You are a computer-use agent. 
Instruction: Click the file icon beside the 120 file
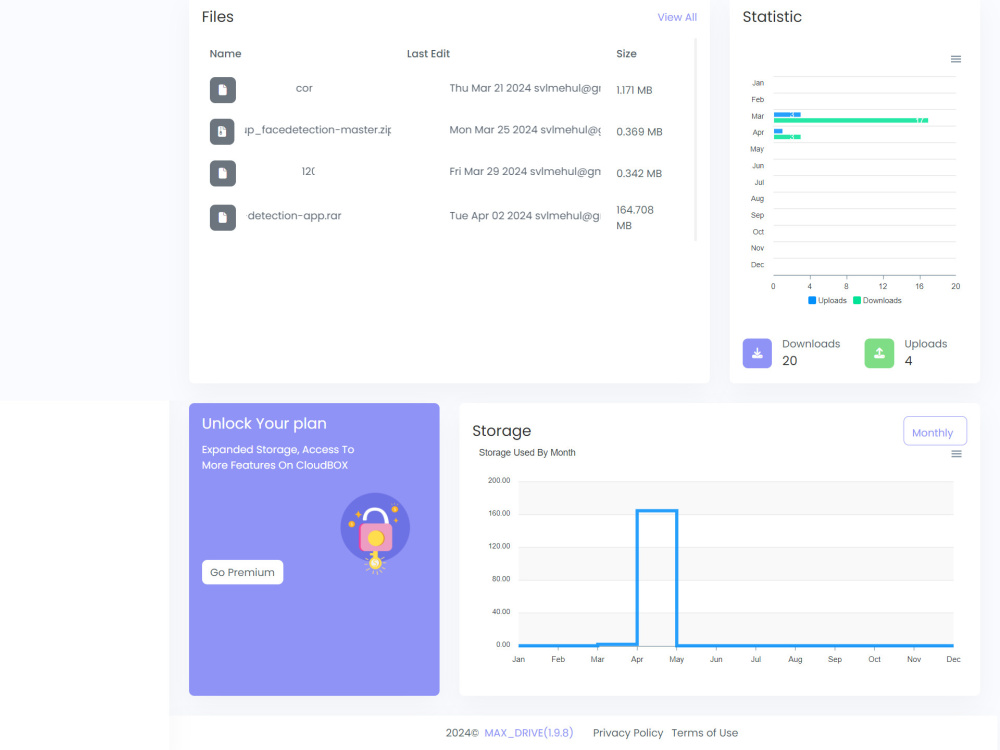222,173
